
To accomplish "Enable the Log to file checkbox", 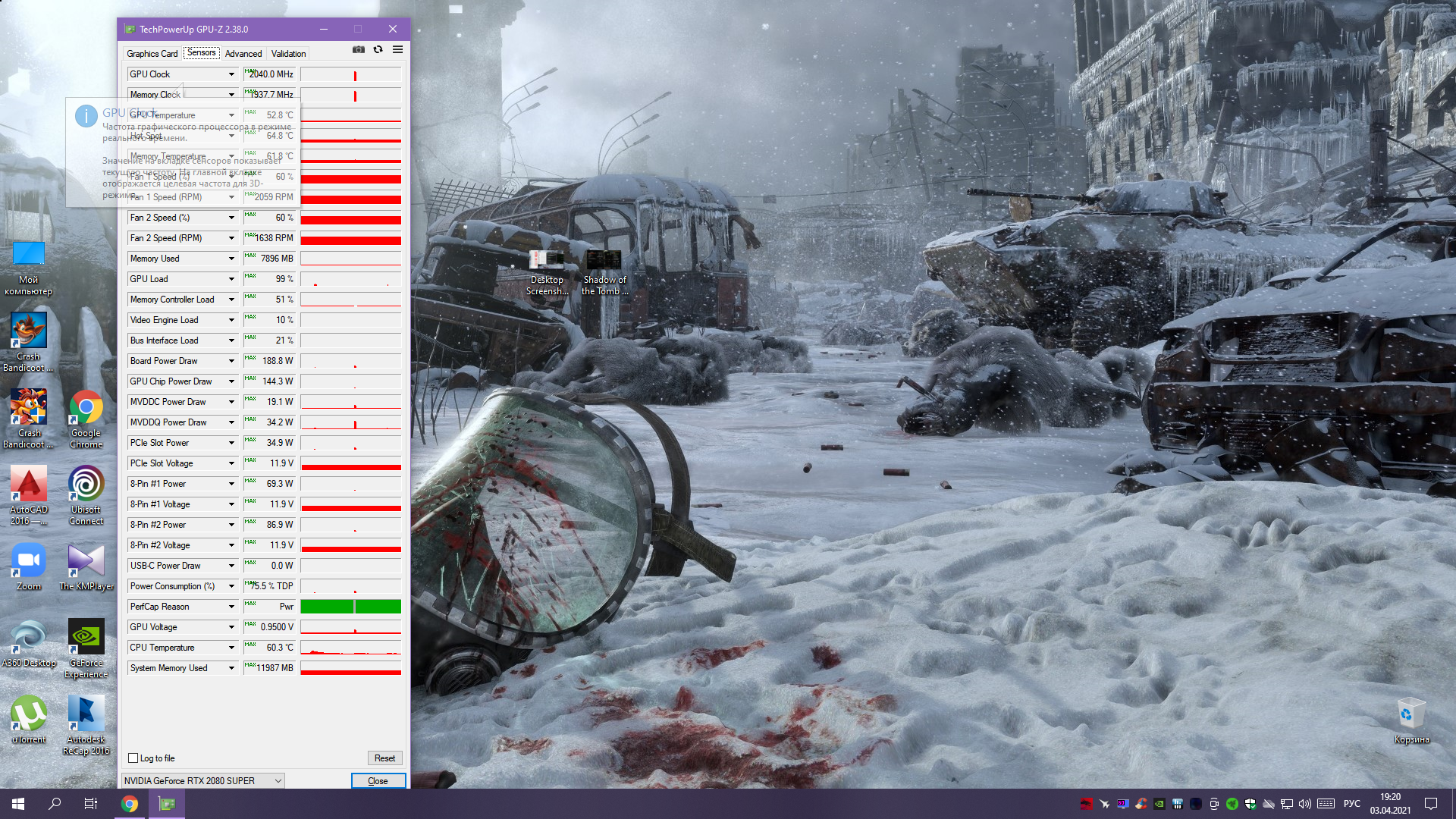I will 133,758.
